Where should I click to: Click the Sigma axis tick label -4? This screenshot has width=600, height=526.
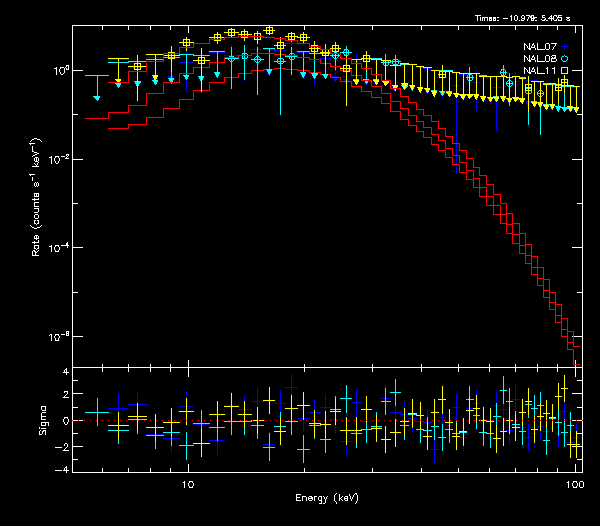63,470
